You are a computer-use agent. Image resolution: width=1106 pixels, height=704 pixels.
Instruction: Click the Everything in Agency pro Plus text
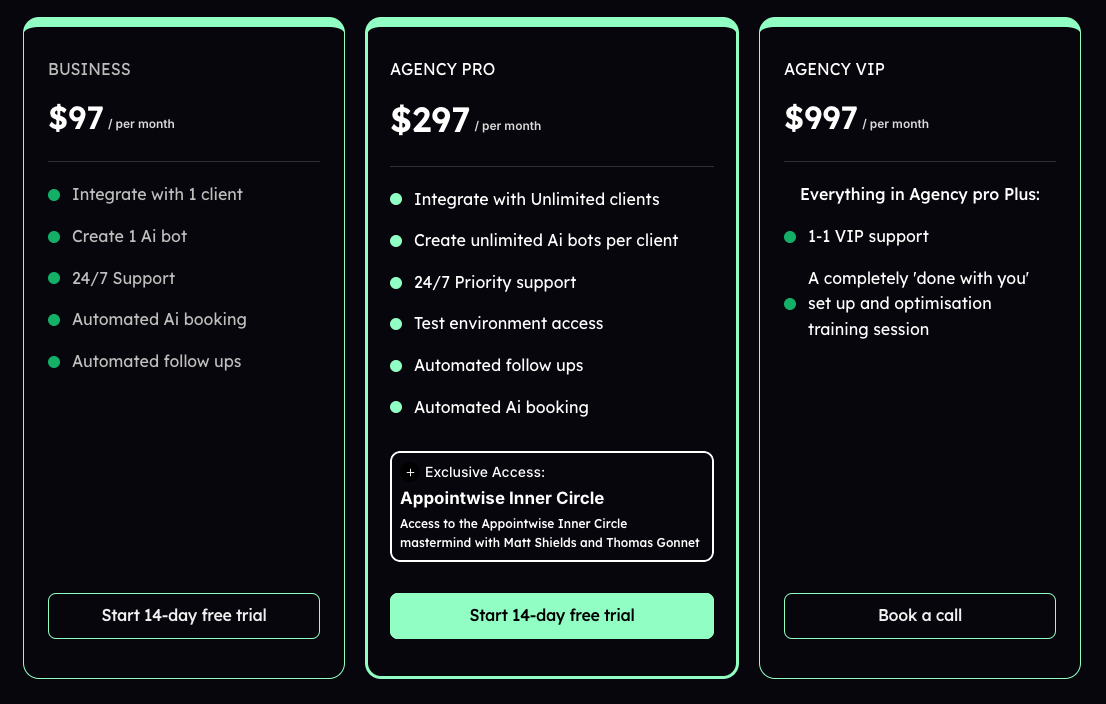920,195
